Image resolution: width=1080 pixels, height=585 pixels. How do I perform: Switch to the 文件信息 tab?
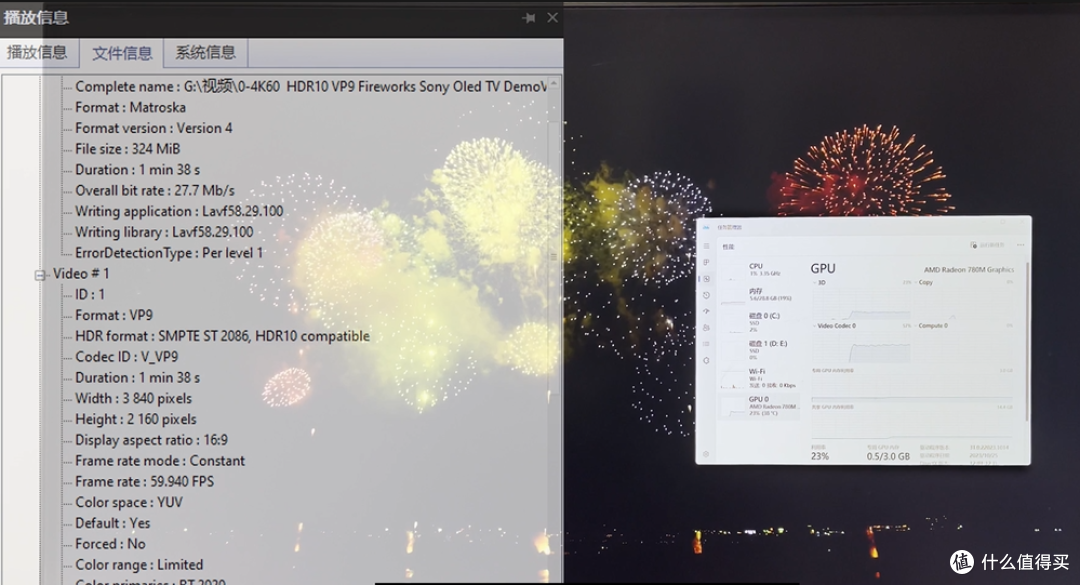click(x=122, y=53)
